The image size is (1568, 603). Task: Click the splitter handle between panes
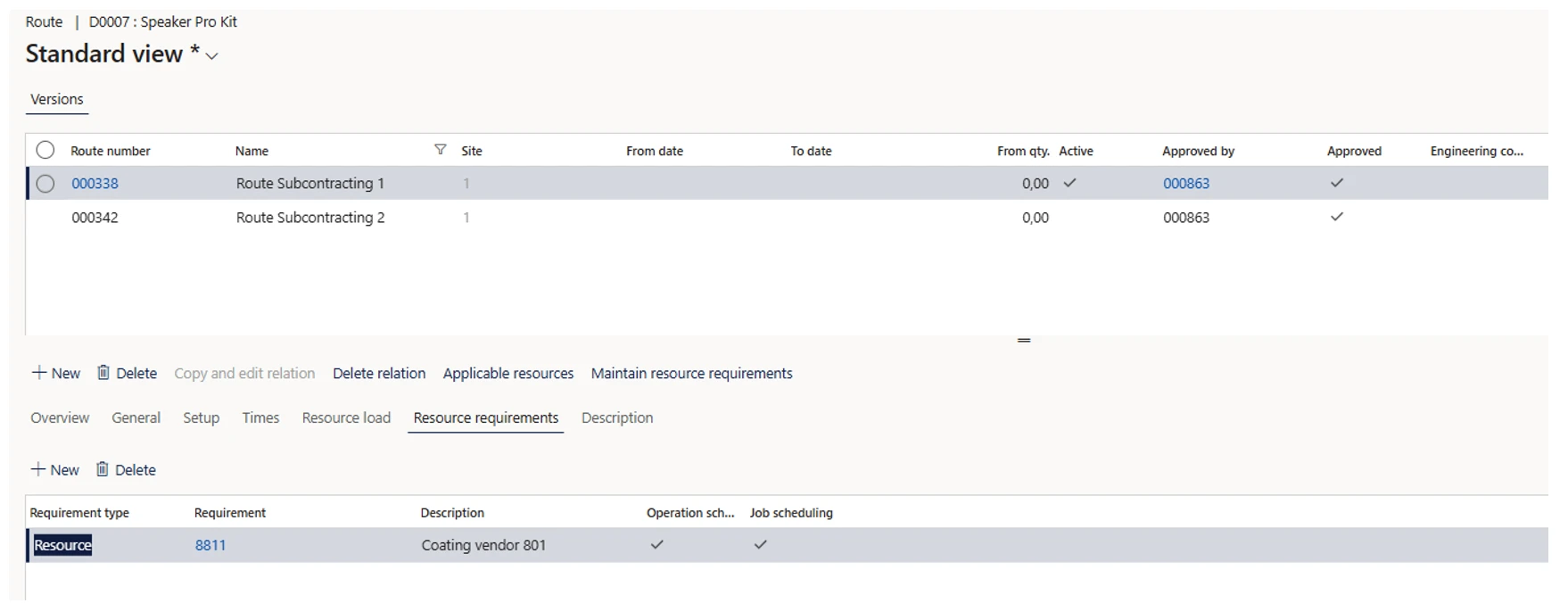(x=1023, y=340)
